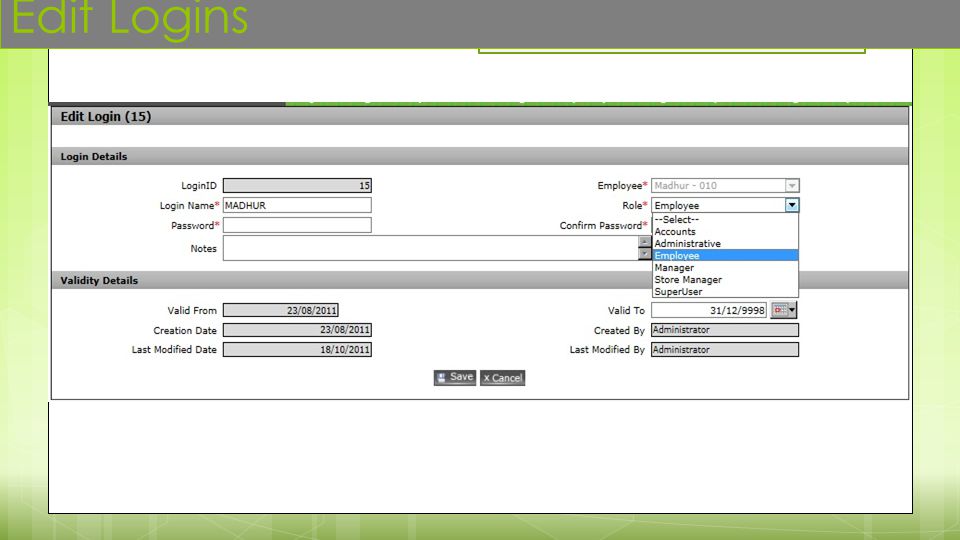The image size is (960, 540).
Task: Click the Save button
Action: pyautogui.click(x=455, y=377)
